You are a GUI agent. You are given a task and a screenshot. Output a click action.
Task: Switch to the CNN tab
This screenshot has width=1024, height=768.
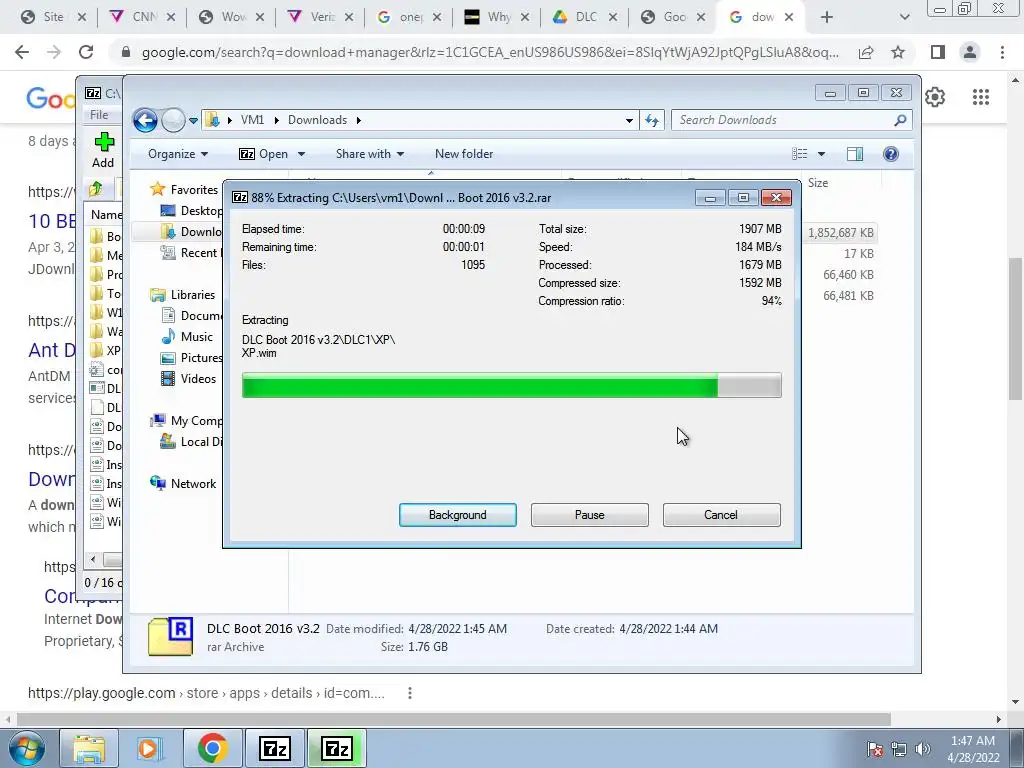tap(143, 17)
